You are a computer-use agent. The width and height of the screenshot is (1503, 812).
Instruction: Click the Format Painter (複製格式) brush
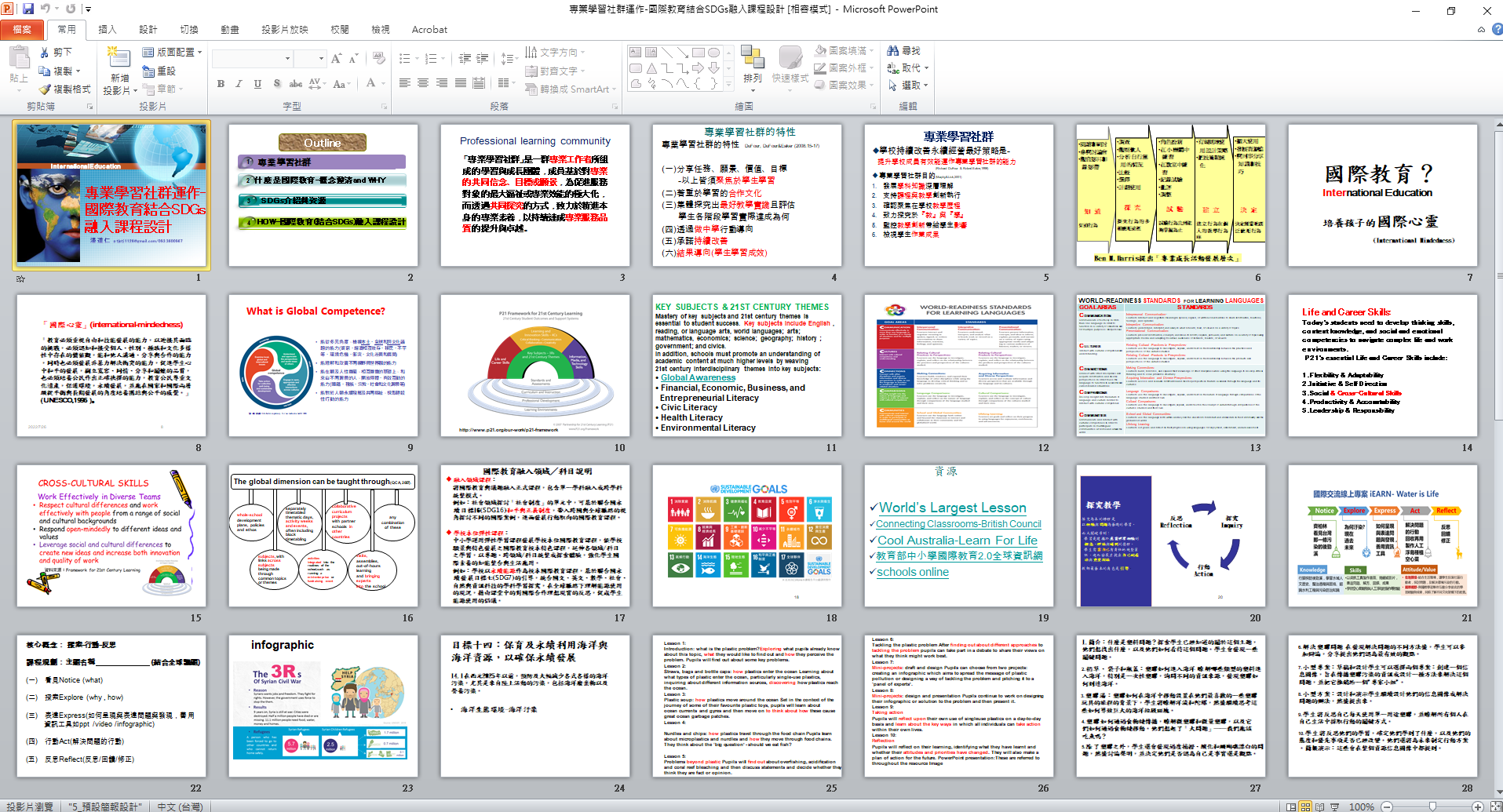(46, 89)
